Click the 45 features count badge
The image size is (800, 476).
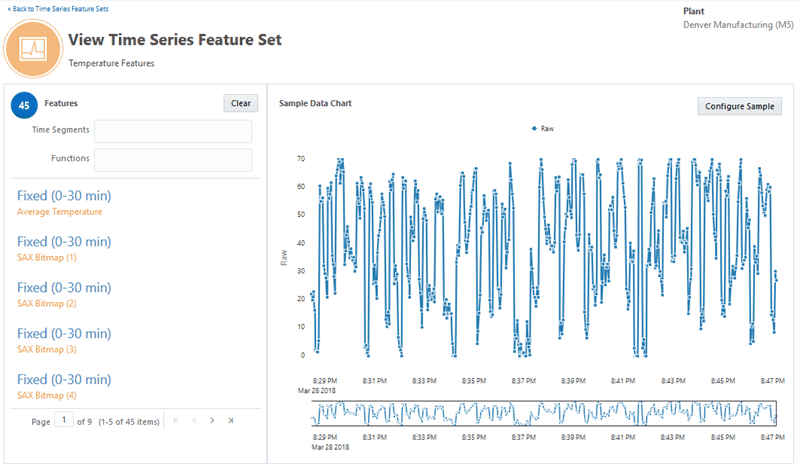tap(24, 105)
